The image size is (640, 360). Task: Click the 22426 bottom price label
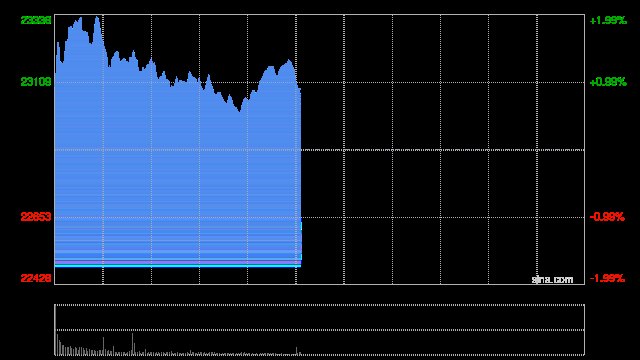tap(36, 278)
